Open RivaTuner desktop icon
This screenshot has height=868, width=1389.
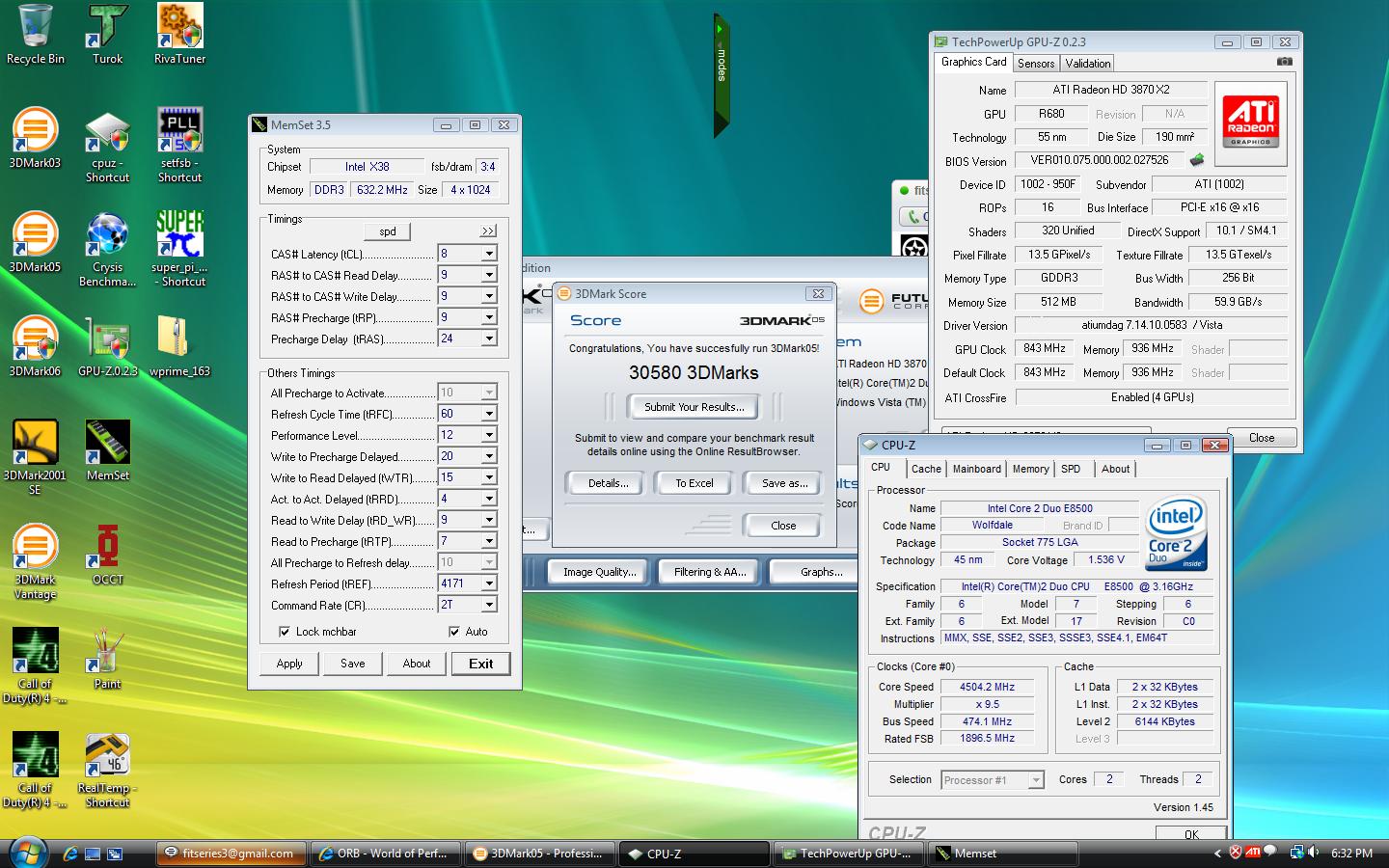(179, 35)
